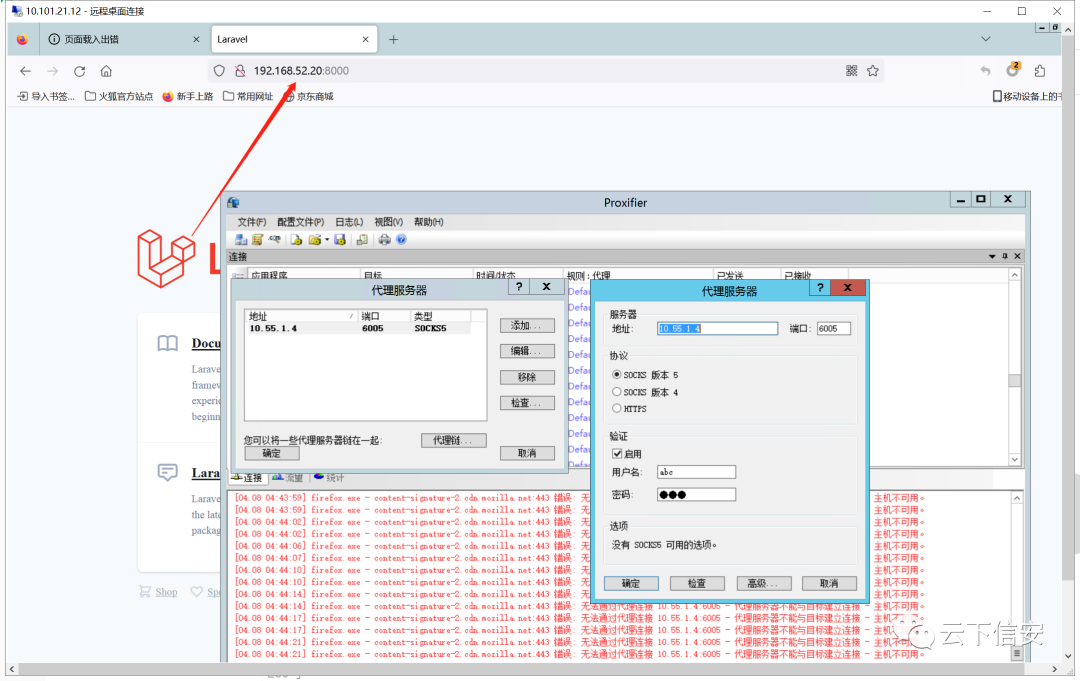Open 日志(L) menu in Proxifier

click(x=349, y=222)
